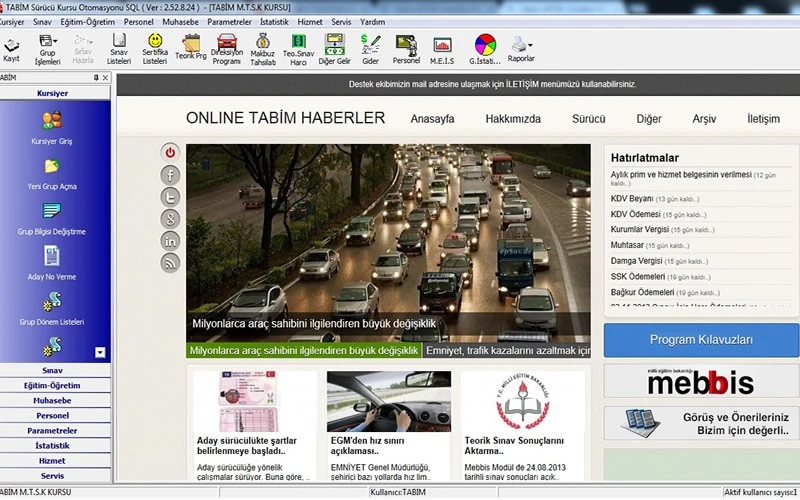Toggle the TABİM panel pin icon
800x500 pixels.
click(x=96, y=78)
